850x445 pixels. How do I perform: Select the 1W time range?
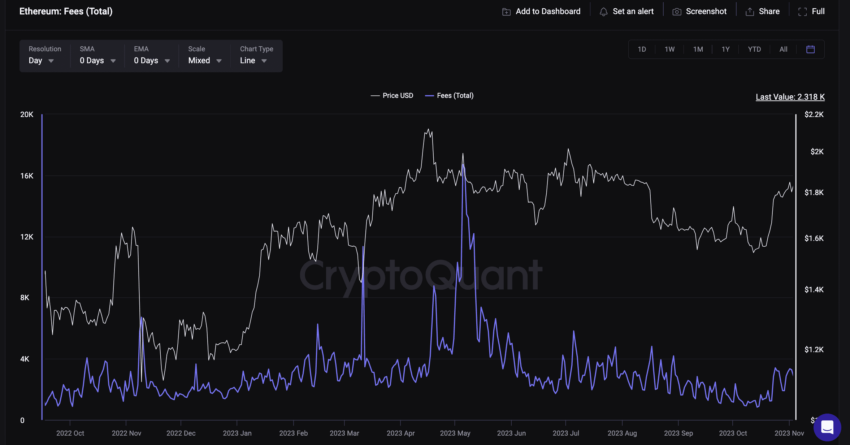tap(670, 49)
